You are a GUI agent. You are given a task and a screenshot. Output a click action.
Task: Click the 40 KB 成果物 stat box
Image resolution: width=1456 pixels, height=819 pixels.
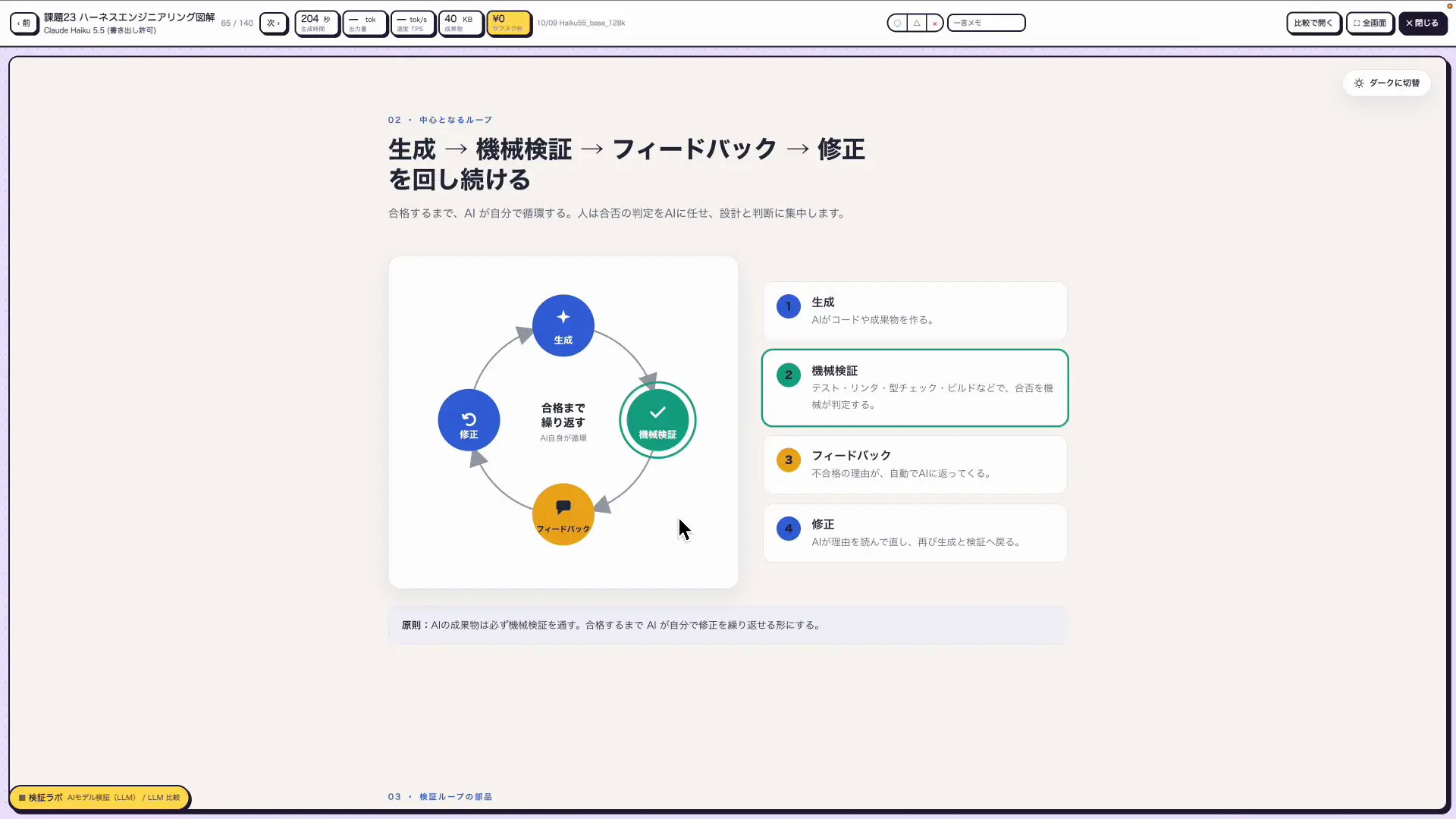460,23
